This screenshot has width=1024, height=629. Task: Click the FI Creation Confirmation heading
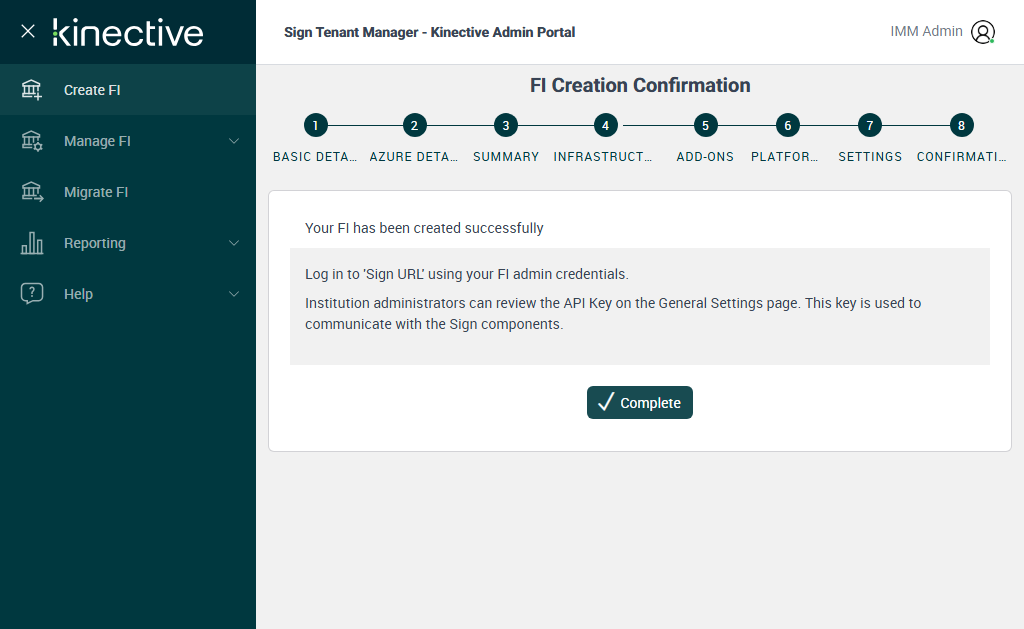click(640, 86)
